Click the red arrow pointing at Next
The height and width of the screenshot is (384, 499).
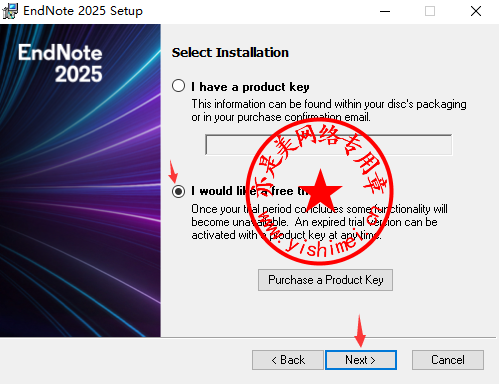(x=360, y=331)
